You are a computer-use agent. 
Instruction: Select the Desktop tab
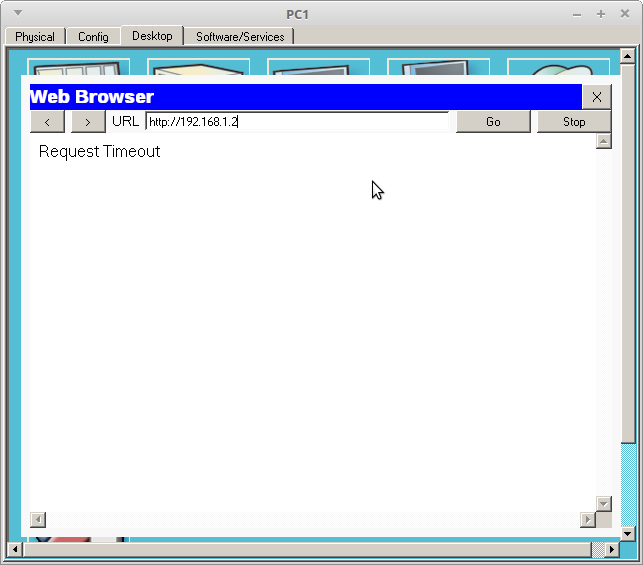coord(152,36)
